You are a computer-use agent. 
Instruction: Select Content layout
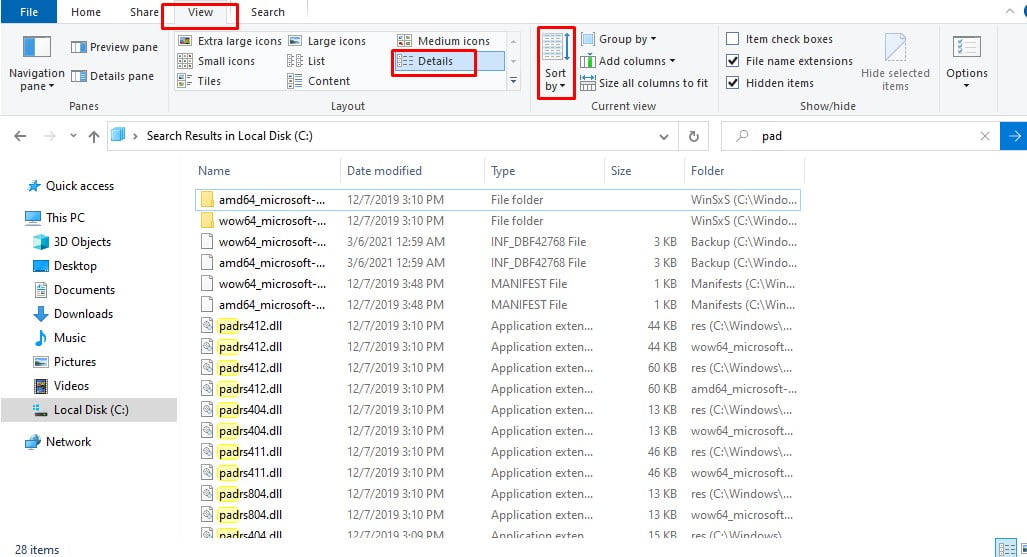pos(319,81)
